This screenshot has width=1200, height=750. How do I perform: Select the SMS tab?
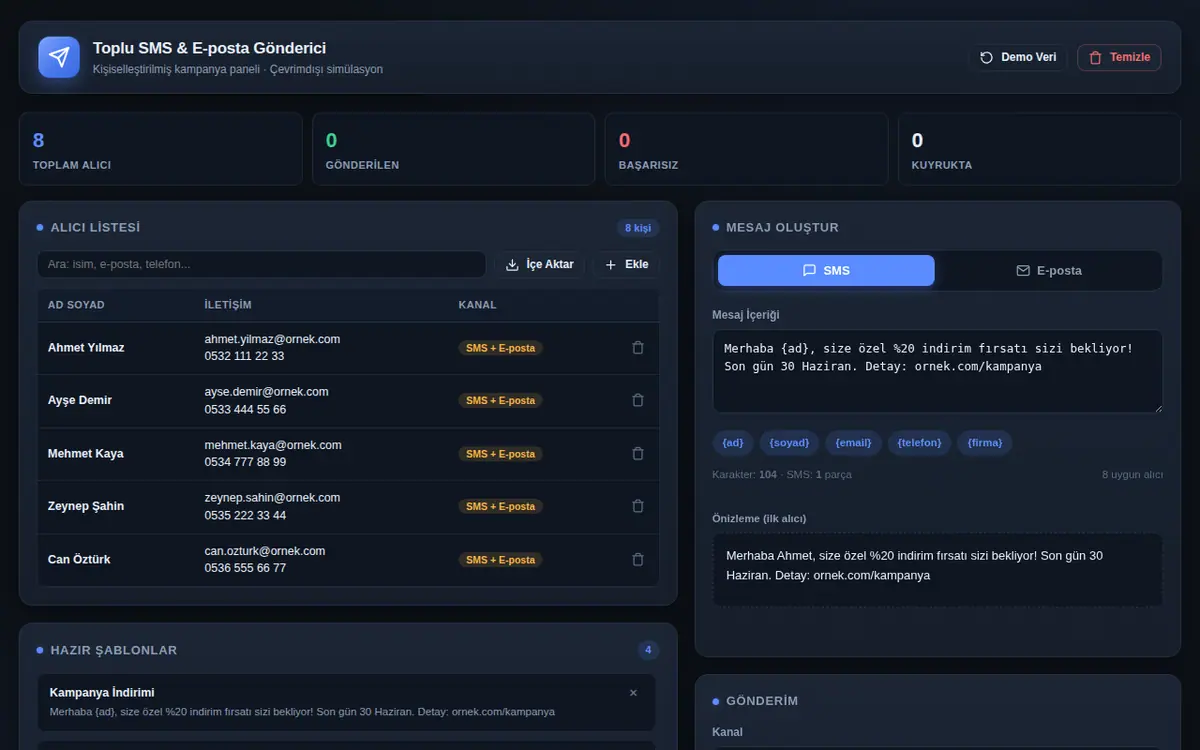tap(826, 270)
